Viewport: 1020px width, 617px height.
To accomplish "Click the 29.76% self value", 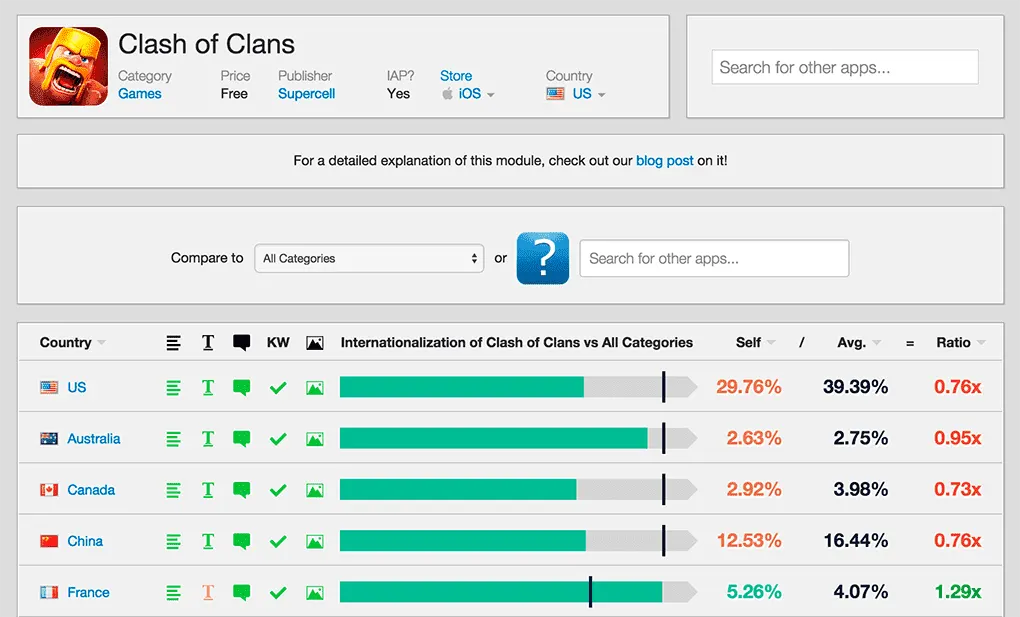I will 749,387.
